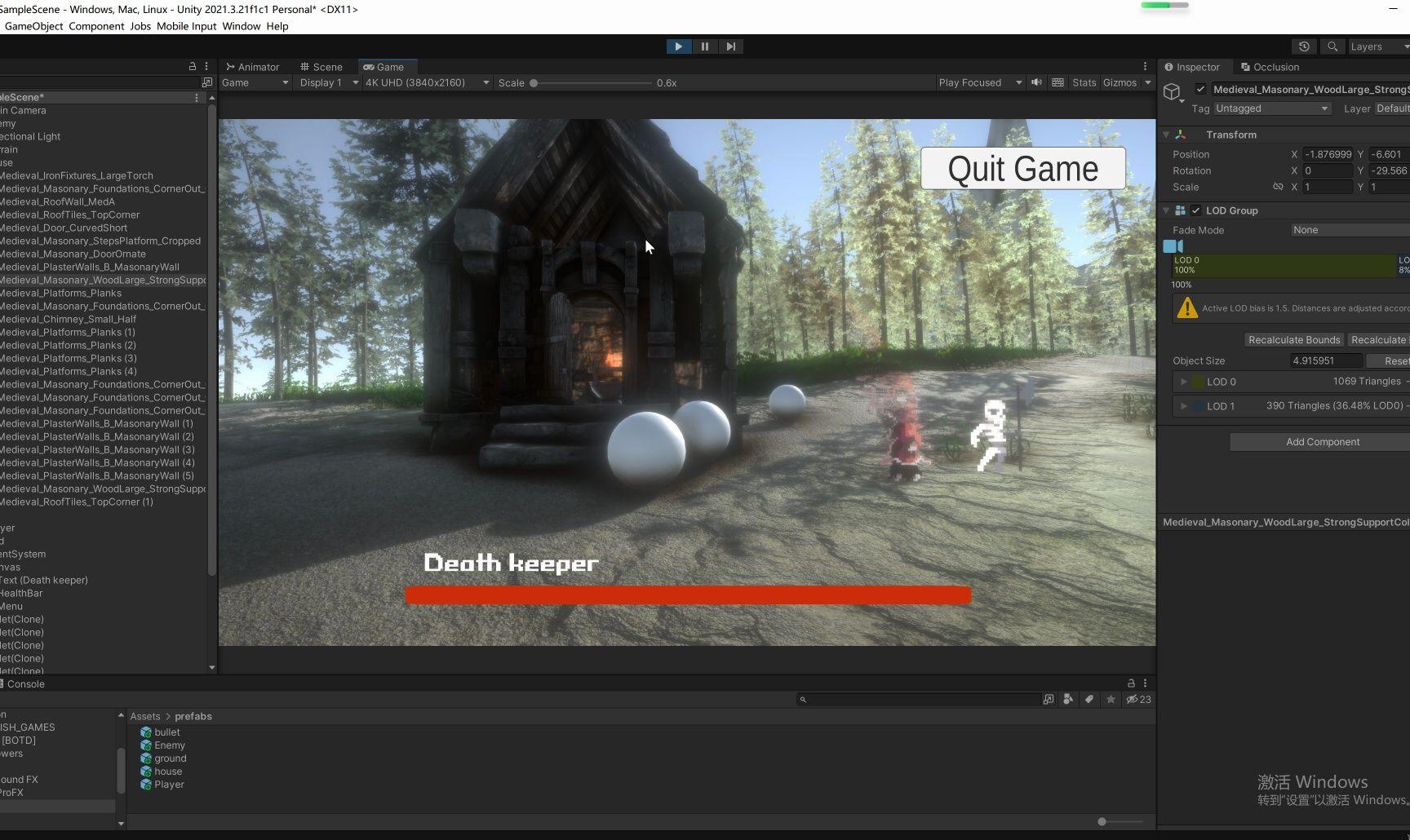The width and height of the screenshot is (1410, 840).
Task: Click the Object Size field
Action: 1326,360
